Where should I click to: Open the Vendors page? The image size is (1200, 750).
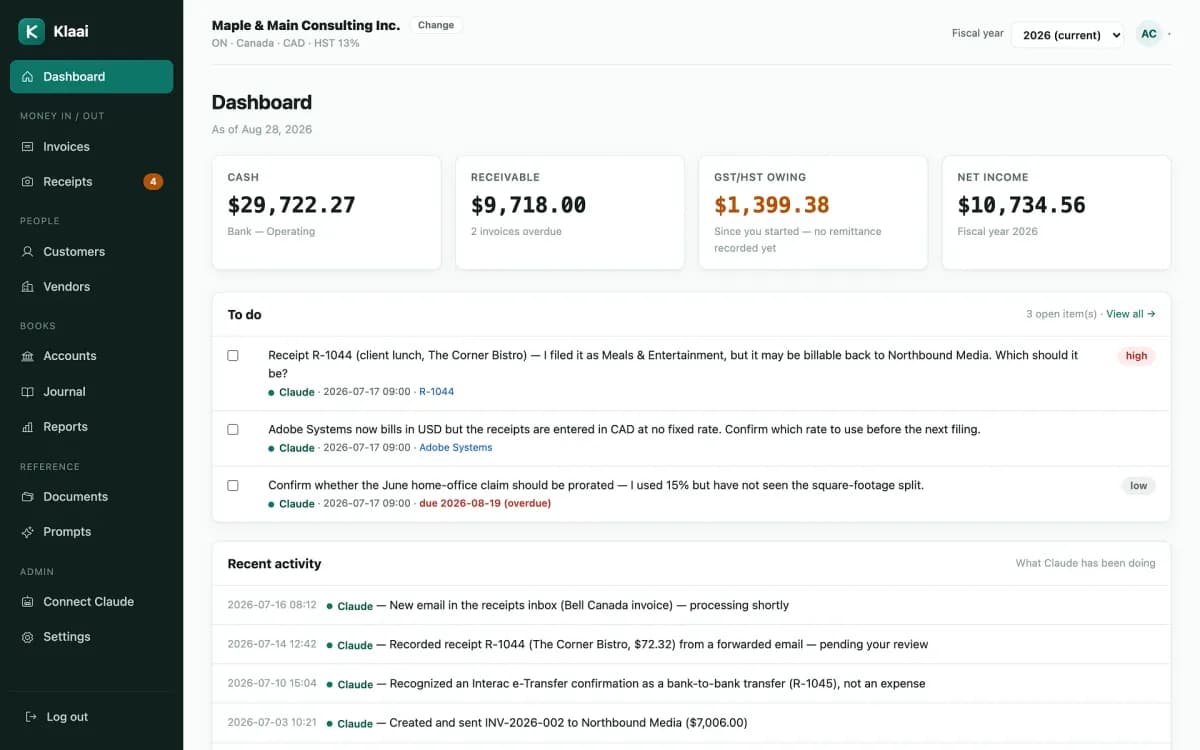91,287
